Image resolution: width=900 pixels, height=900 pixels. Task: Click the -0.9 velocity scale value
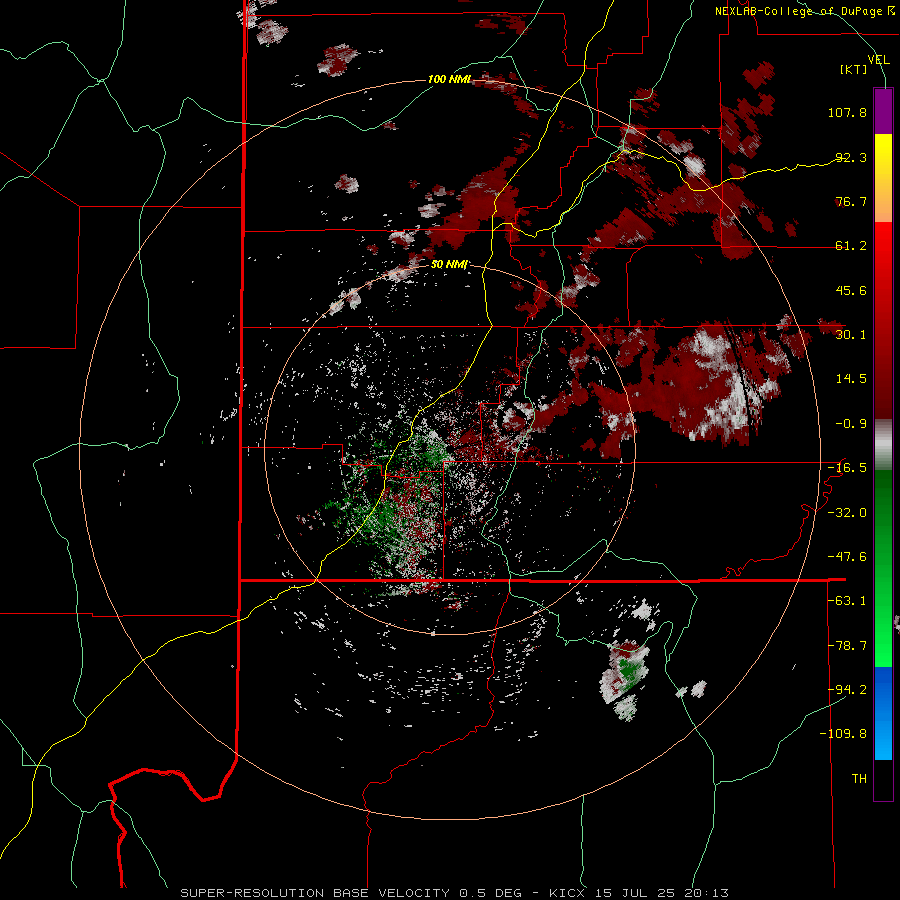coord(851,424)
